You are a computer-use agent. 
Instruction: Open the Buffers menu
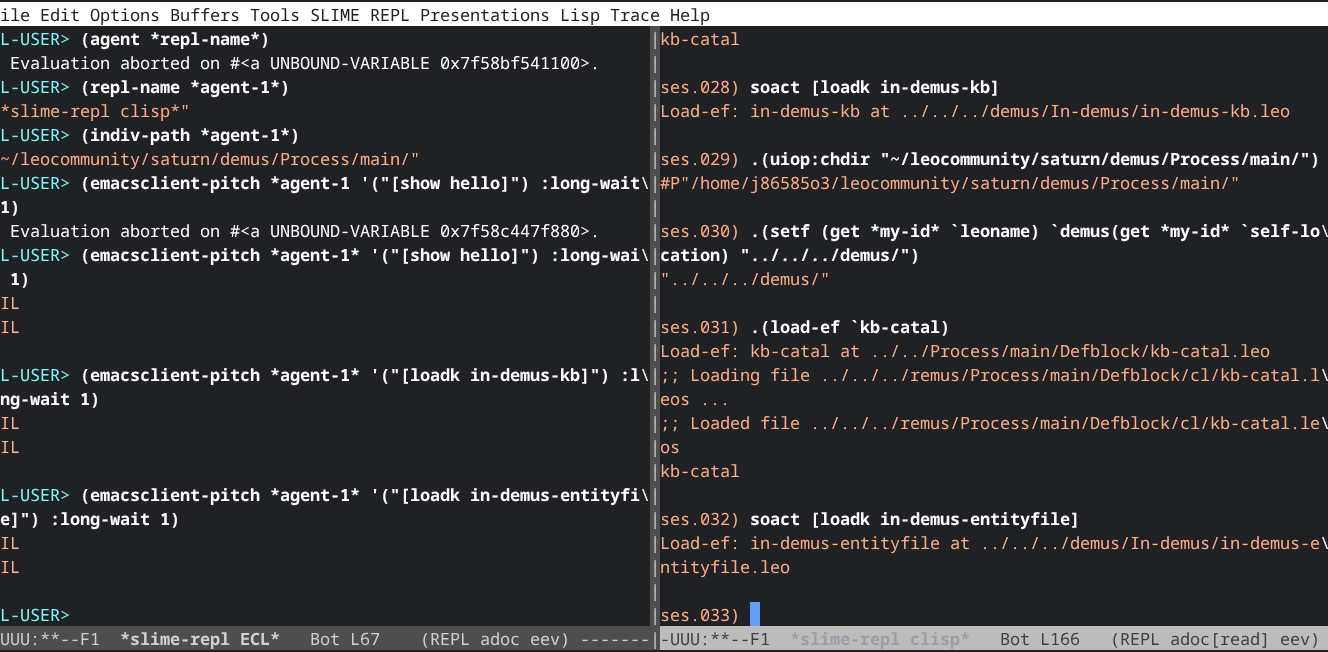(205, 15)
